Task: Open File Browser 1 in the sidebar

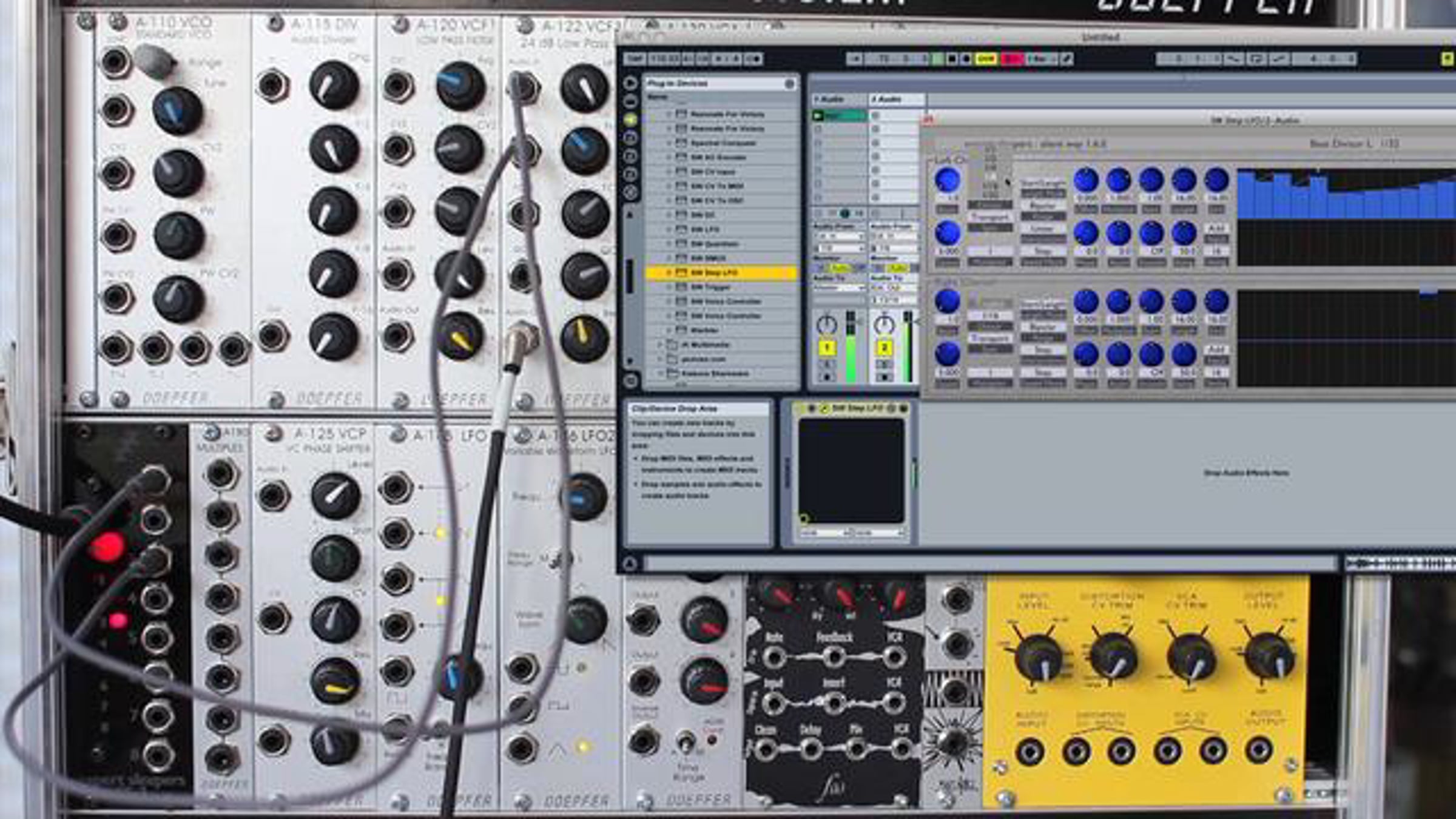Action: (630, 138)
